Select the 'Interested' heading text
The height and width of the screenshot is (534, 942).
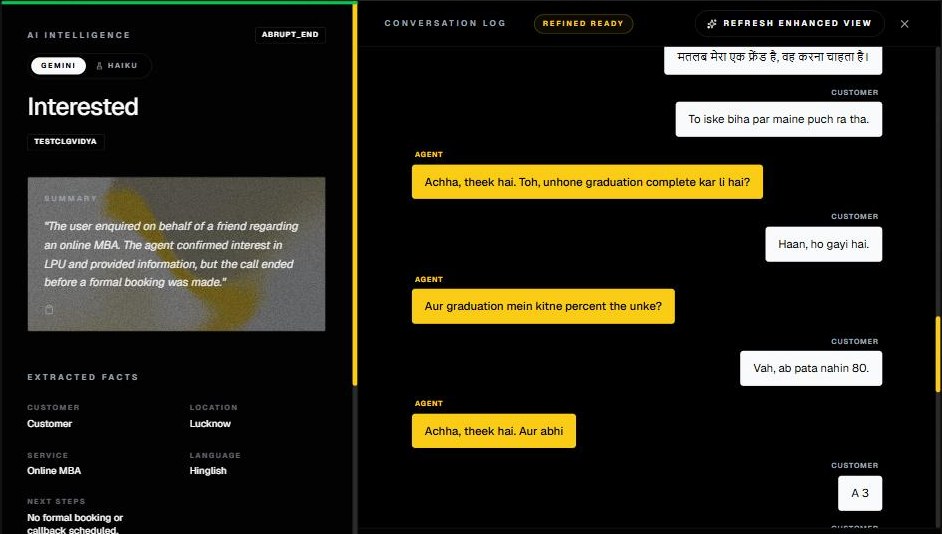point(83,107)
